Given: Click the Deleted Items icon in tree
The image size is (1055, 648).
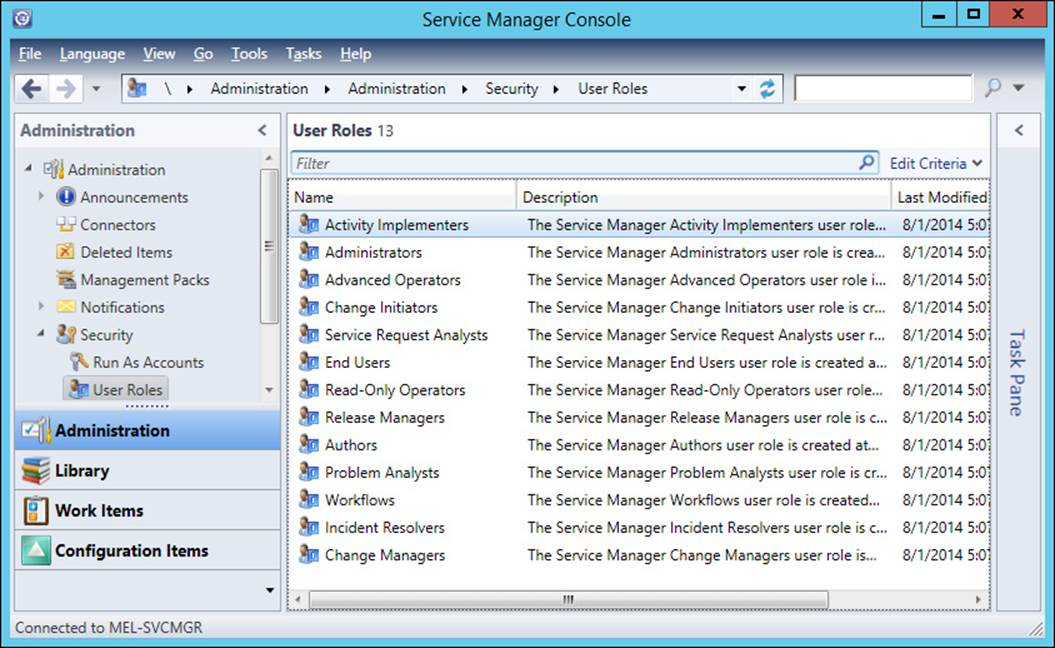Looking at the screenshot, I should 65,252.
